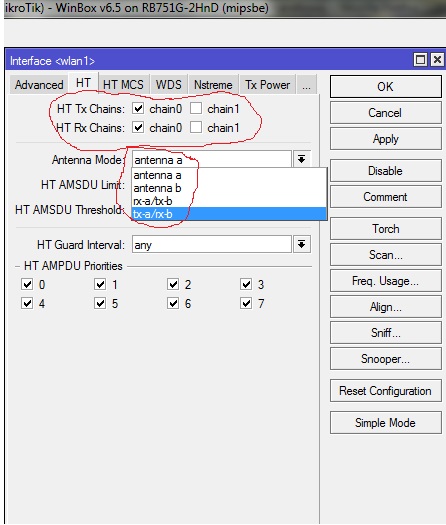Disable the wlan1 interface
446x525 pixels.
386,171
